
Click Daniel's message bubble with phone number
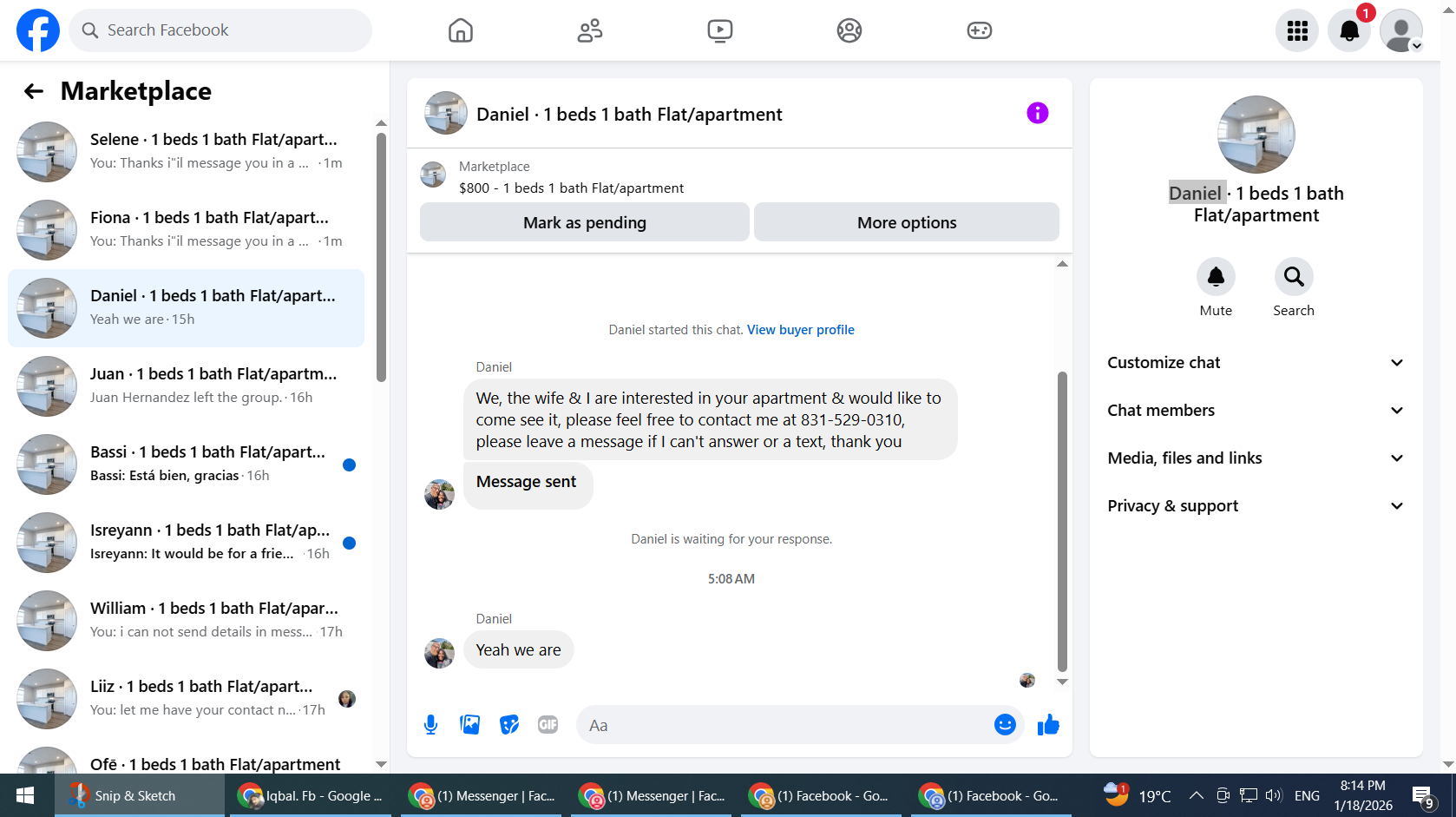tap(710, 420)
